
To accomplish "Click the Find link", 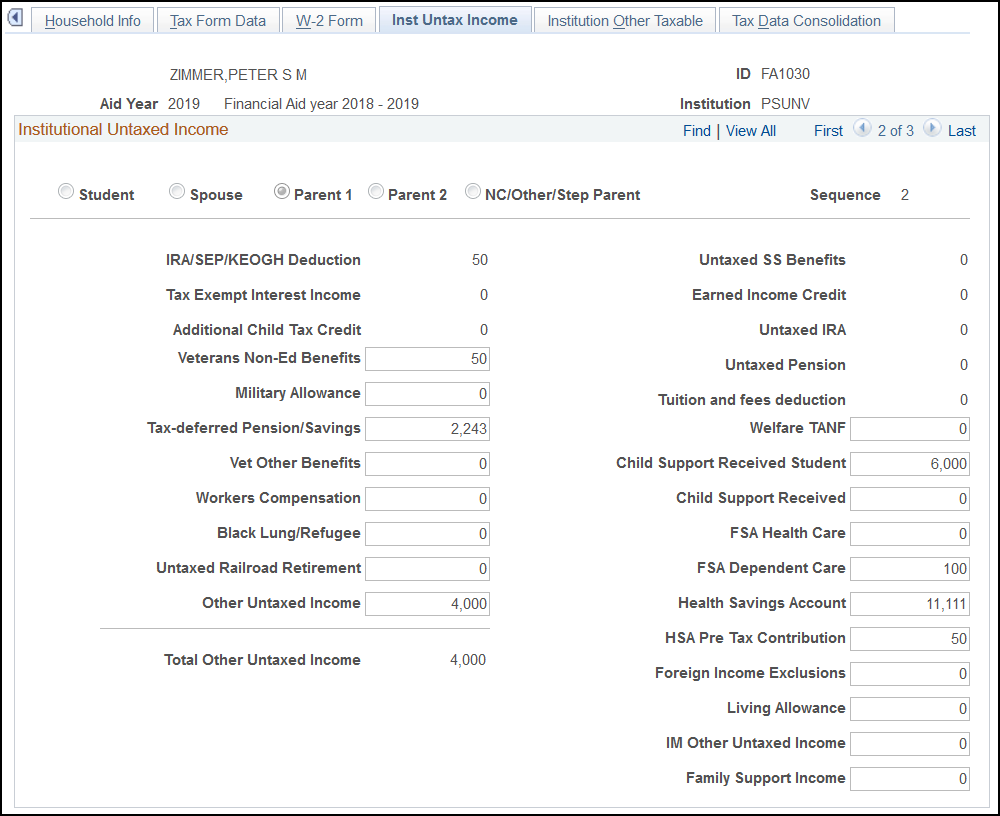I will point(696,130).
